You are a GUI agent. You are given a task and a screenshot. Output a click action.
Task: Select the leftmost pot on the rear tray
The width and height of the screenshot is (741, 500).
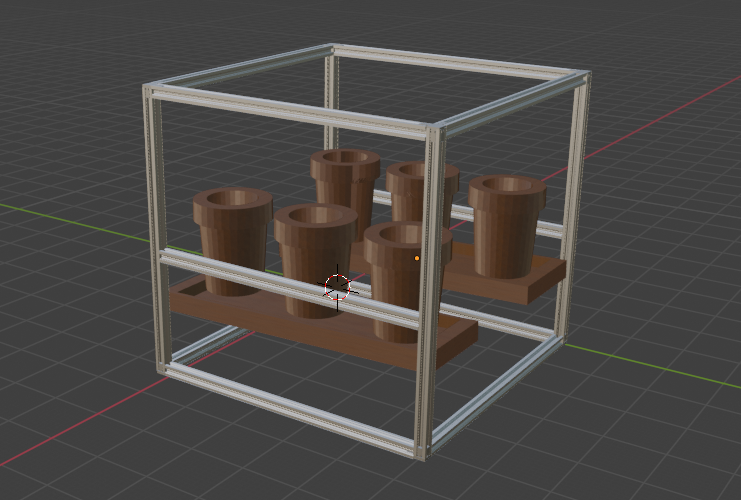[344, 180]
